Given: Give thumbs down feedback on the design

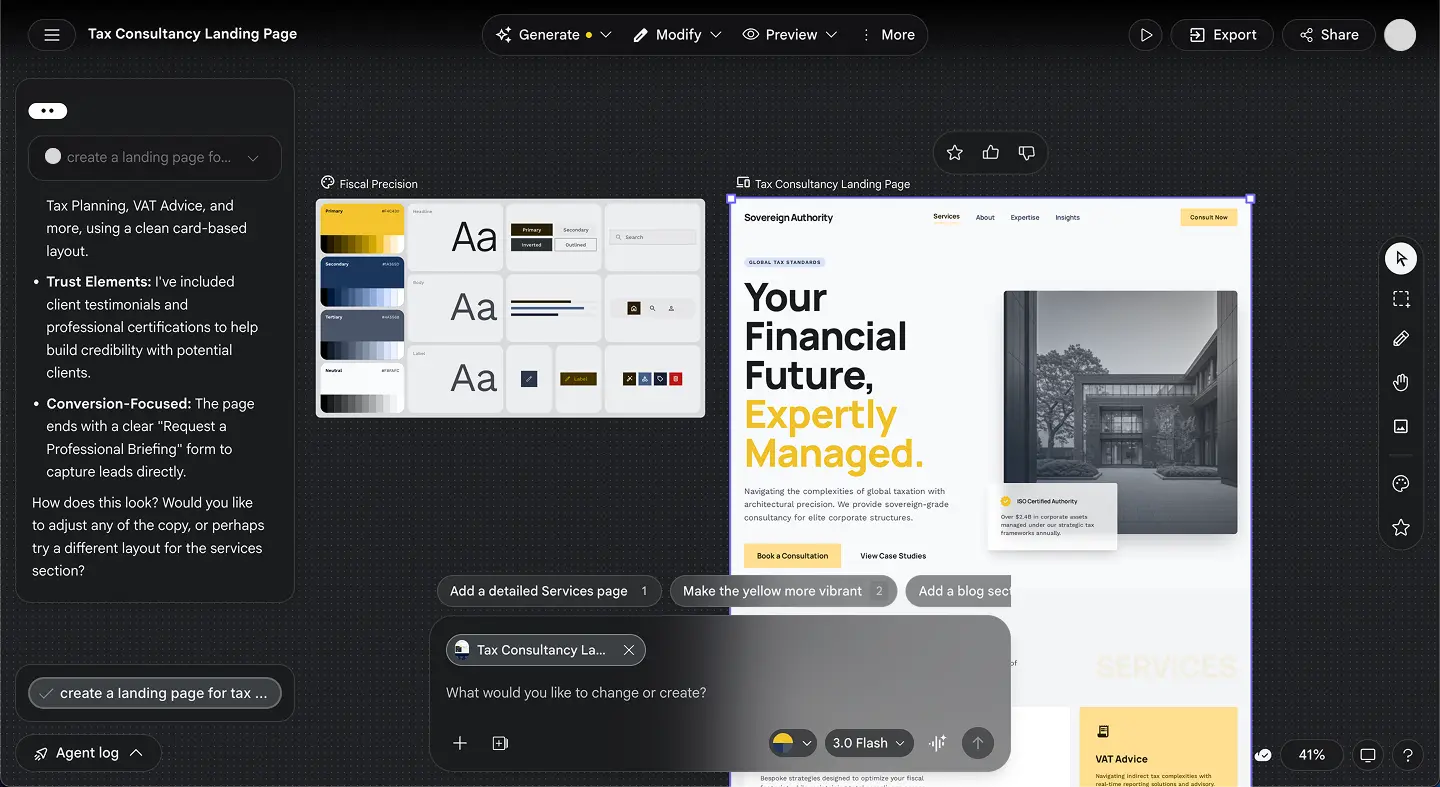Looking at the screenshot, I should tap(1026, 152).
